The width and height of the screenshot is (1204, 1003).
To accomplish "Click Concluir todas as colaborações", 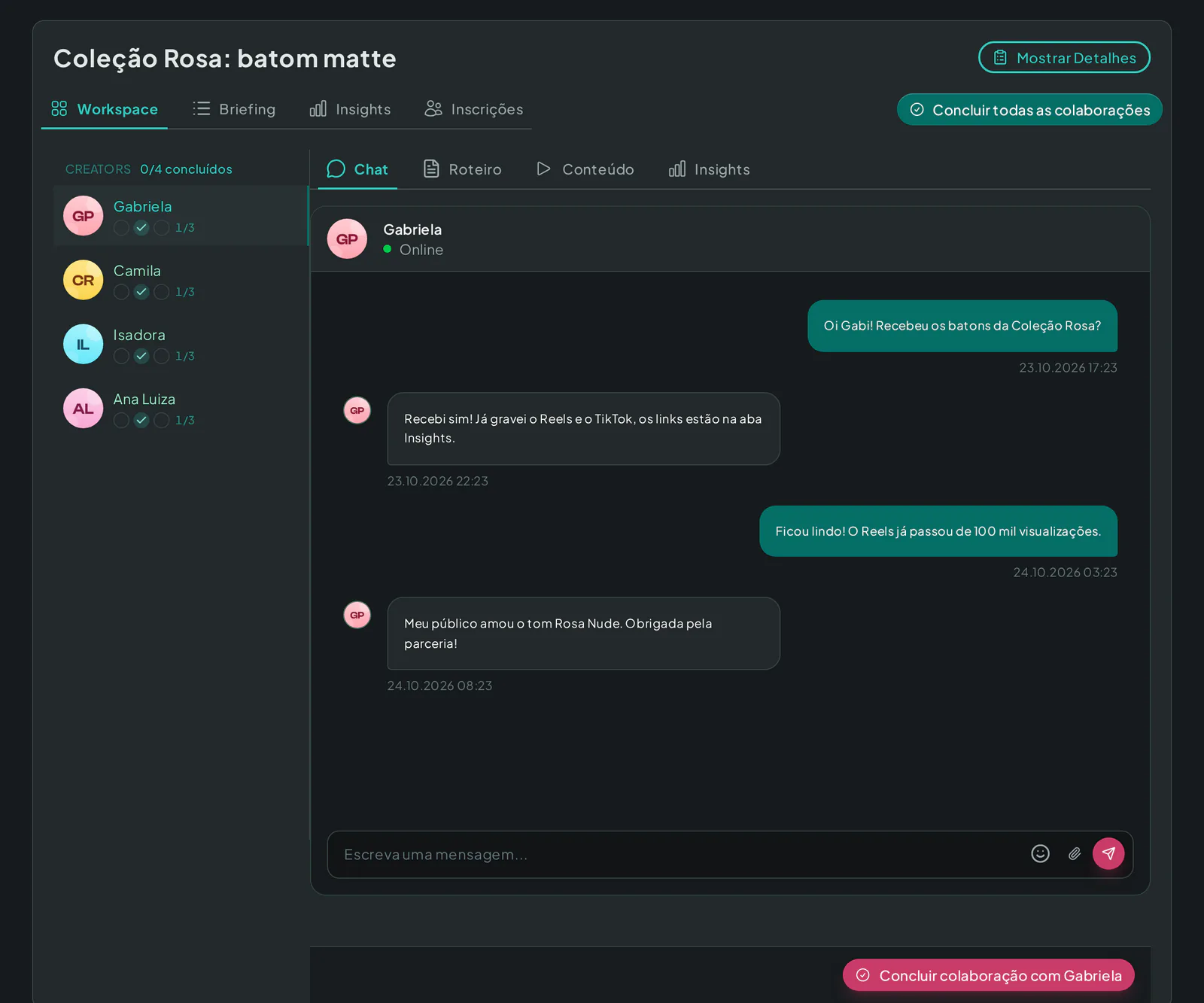I will (1029, 110).
